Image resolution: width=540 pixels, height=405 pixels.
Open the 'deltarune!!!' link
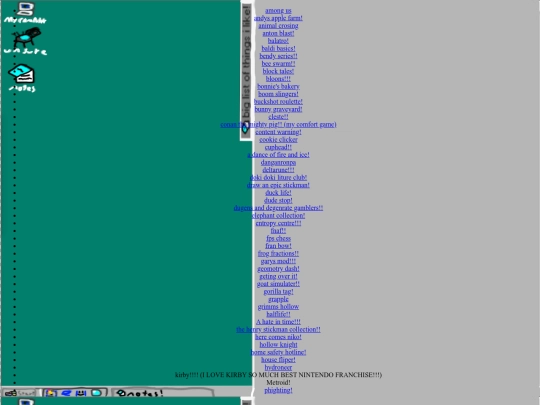(x=278, y=170)
